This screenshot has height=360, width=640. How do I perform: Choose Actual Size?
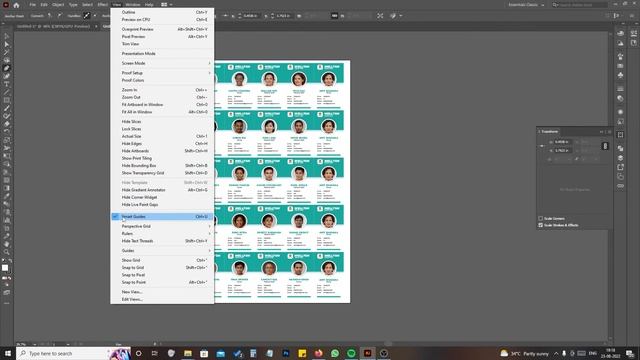point(162,136)
